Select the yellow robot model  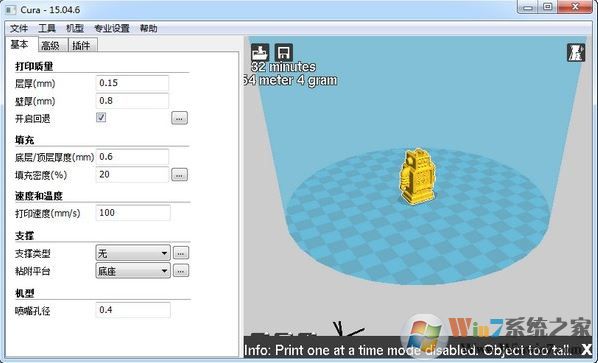click(417, 177)
